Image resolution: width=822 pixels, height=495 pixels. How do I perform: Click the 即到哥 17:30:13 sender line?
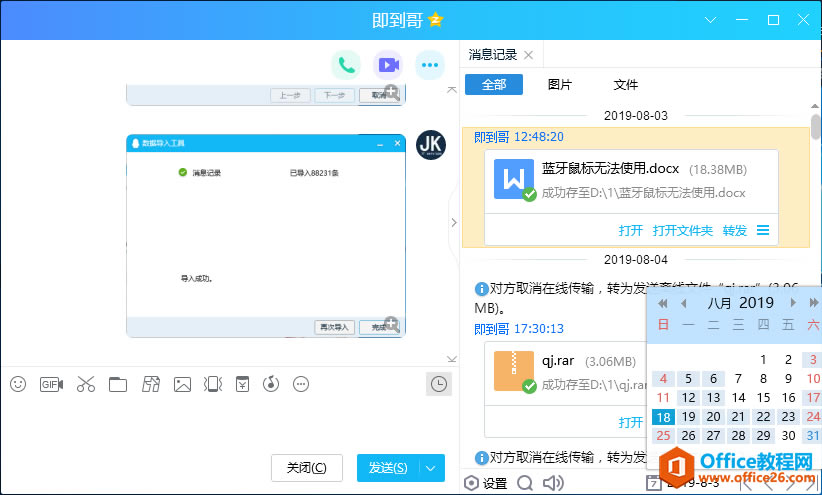point(518,329)
